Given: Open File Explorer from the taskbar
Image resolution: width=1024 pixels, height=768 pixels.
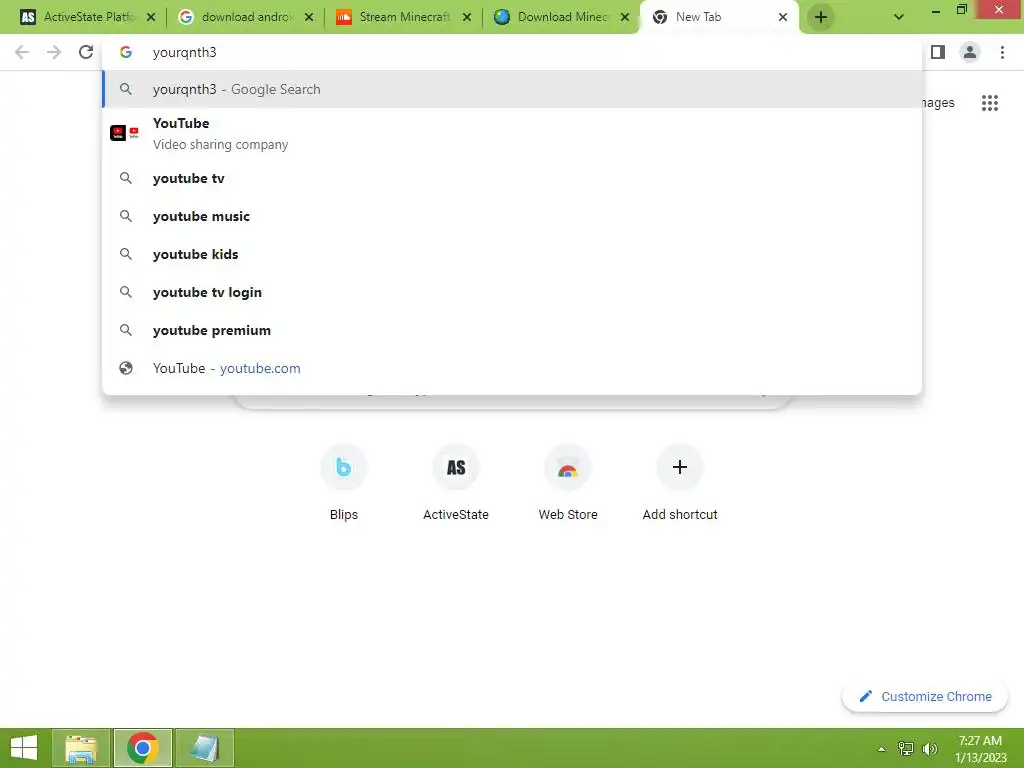Looking at the screenshot, I should pyautogui.click(x=81, y=748).
